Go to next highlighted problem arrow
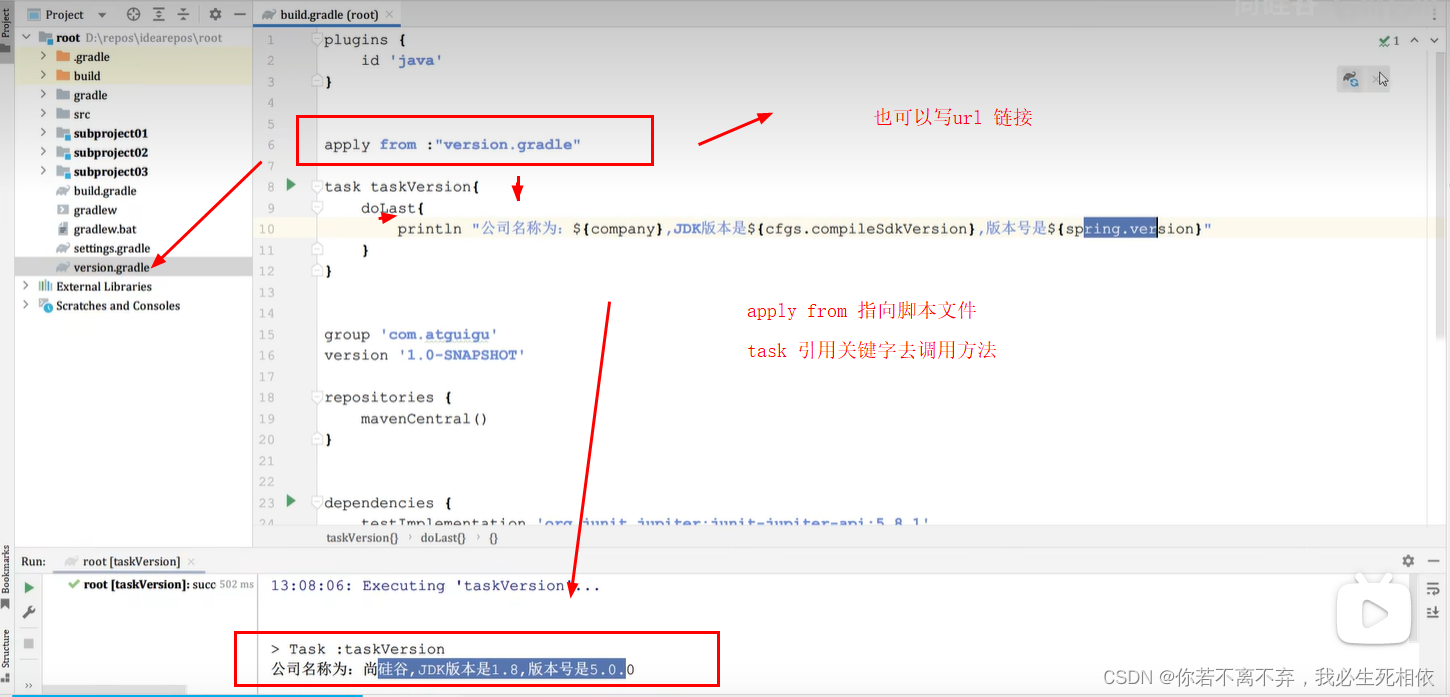Screen dimensions: 1450x697 (x=1434, y=41)
